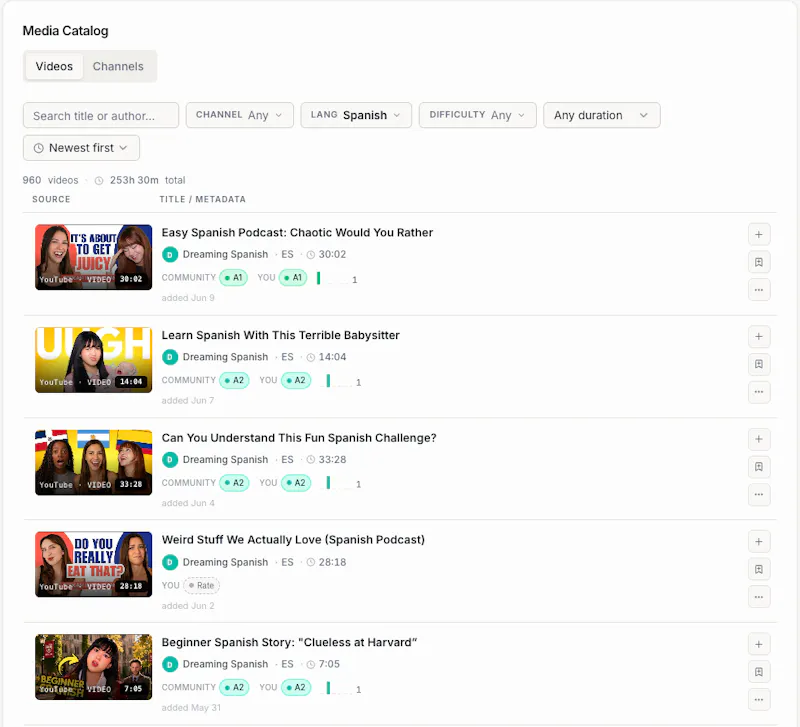Open more options for 'Weird Stuff We Actually Love'
Screen dimensions: 800x727
759,597
